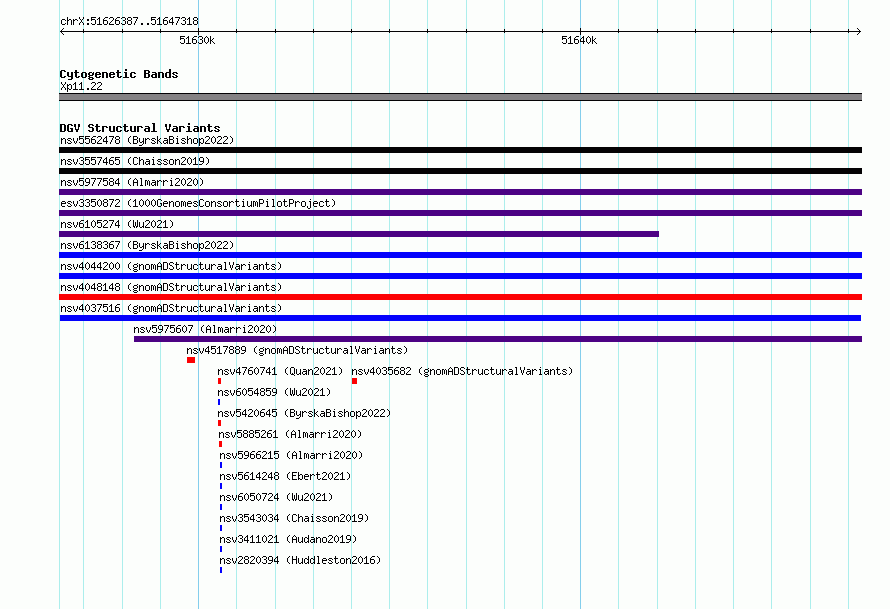Click the shorter purple bar under nsv6105274
Viewport: 890px width, 609px height.
click(x=359, y=234)
